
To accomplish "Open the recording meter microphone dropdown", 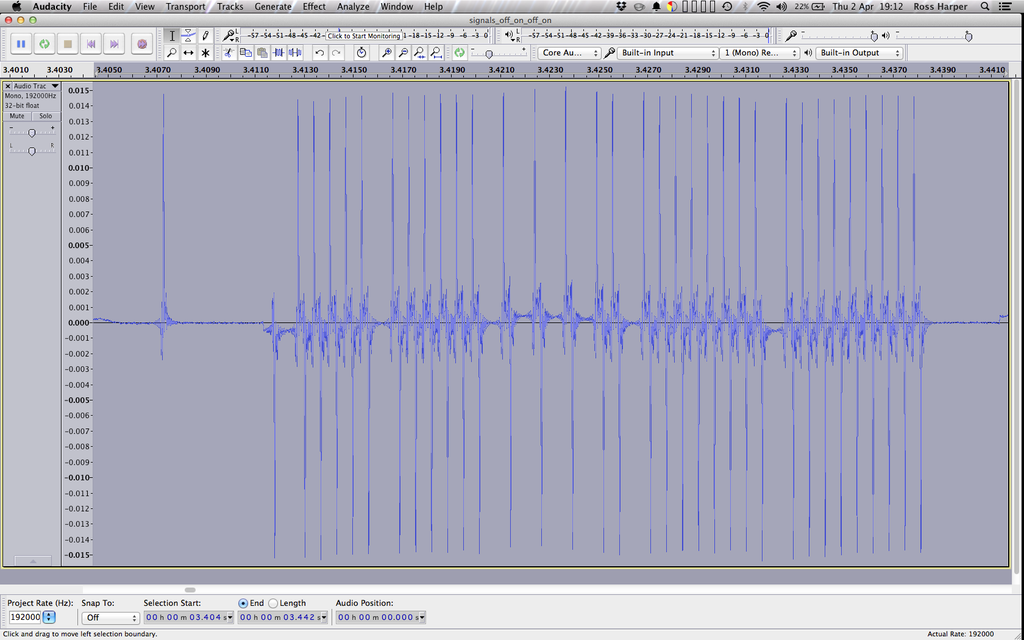I will point(229,35).
